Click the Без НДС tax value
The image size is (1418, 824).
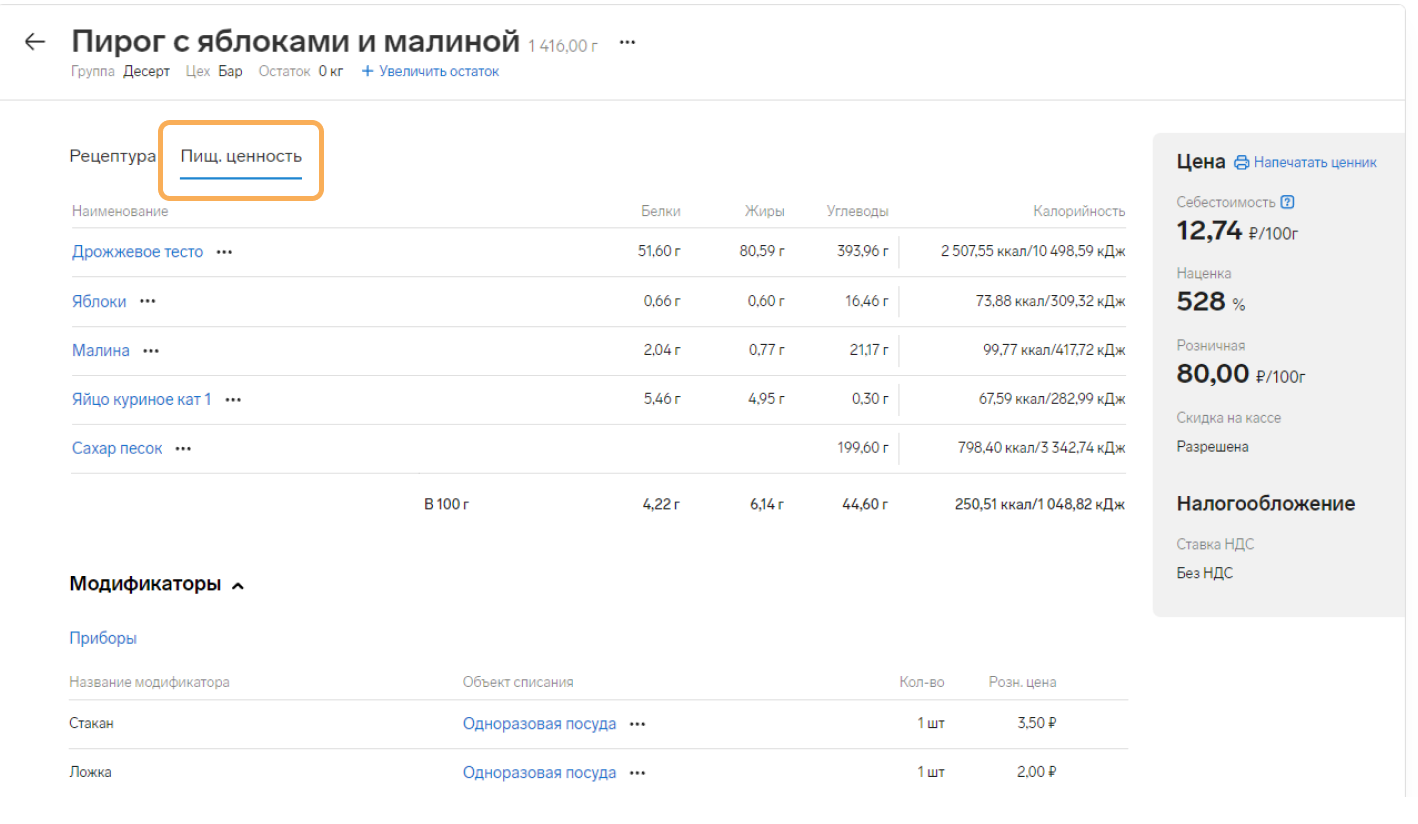pos(1205,574)
